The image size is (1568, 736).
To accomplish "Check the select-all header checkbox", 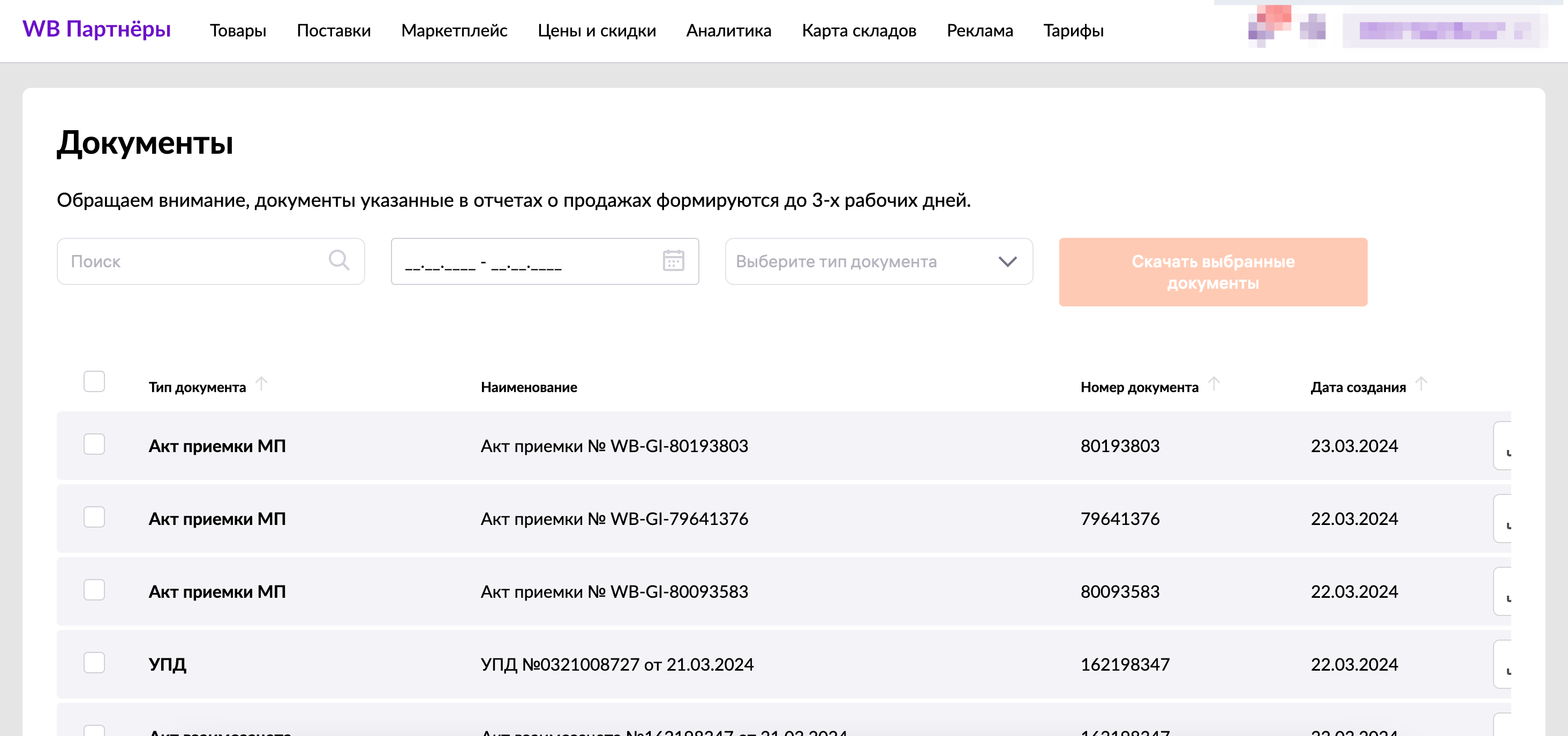I will [94, 382].
